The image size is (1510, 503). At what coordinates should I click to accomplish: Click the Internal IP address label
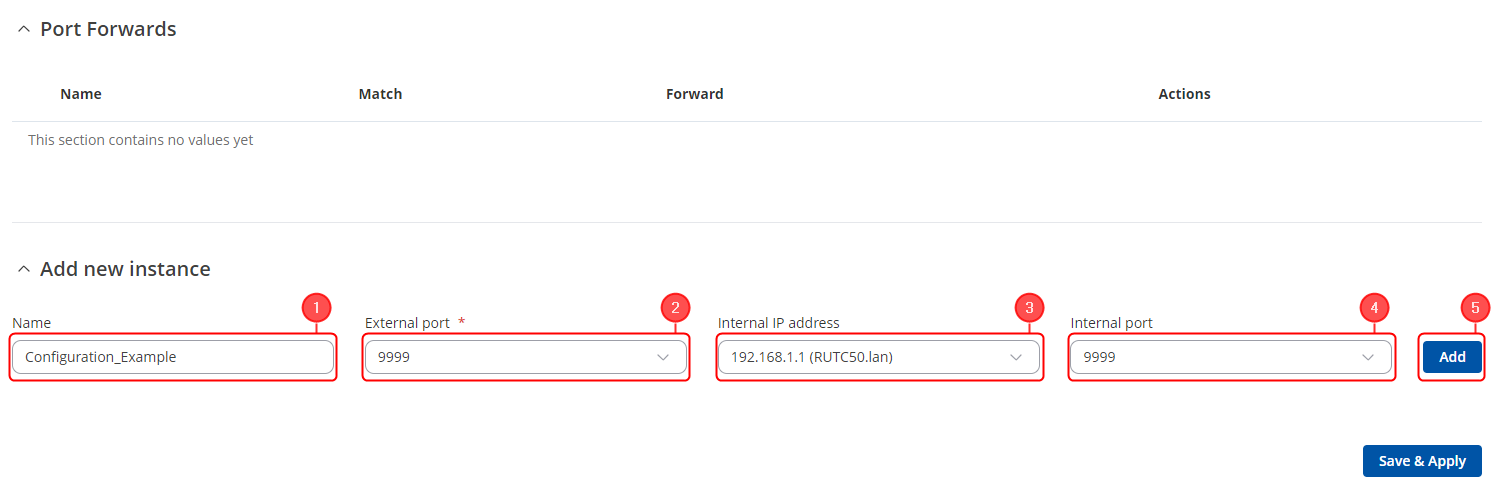pos(778,323)
